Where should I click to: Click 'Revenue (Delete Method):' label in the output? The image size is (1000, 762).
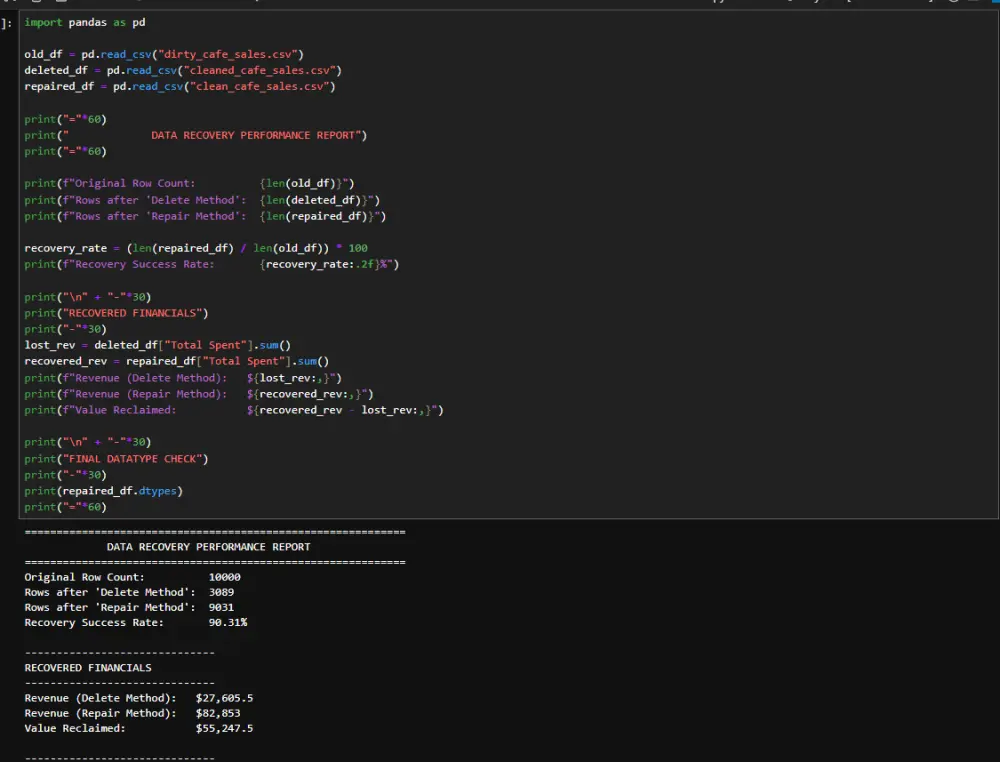click(x=101, y=698)
